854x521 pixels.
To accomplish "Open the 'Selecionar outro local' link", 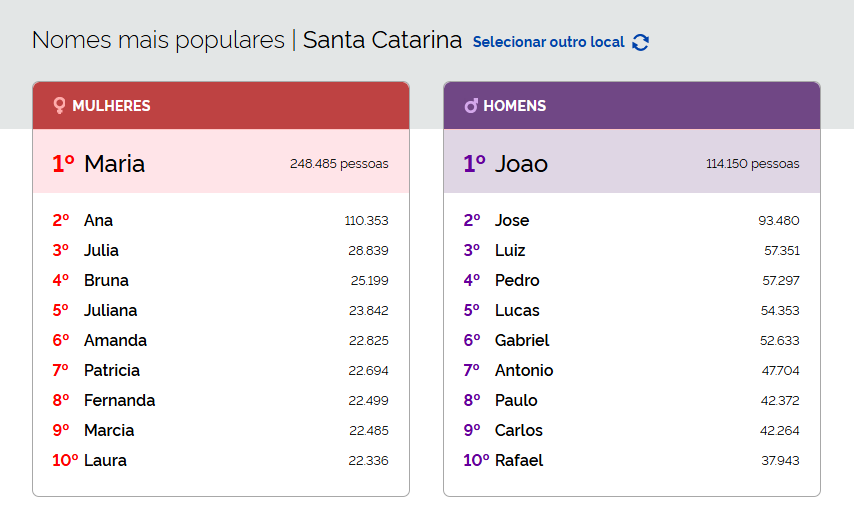I will coord(548,42).
